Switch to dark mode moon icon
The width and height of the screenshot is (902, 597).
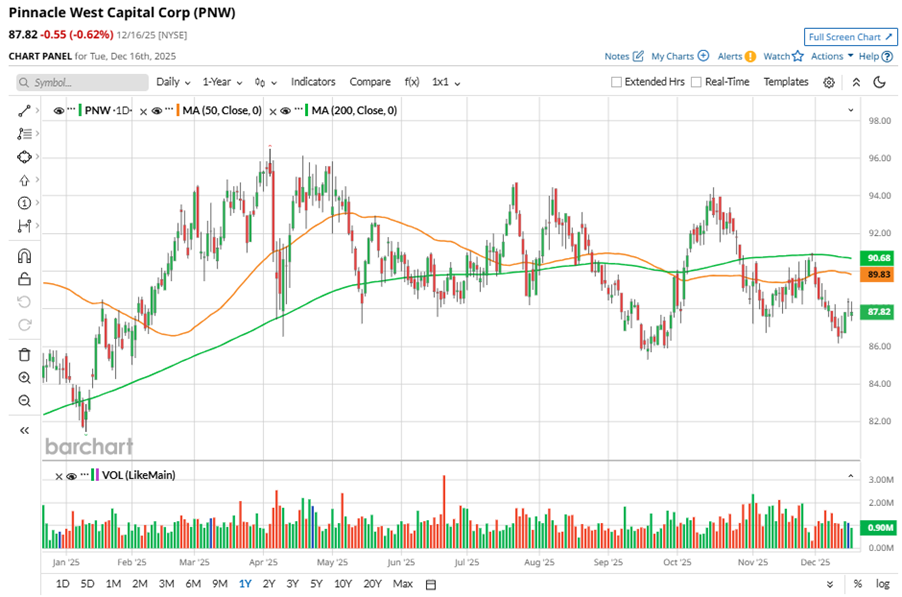879,82
